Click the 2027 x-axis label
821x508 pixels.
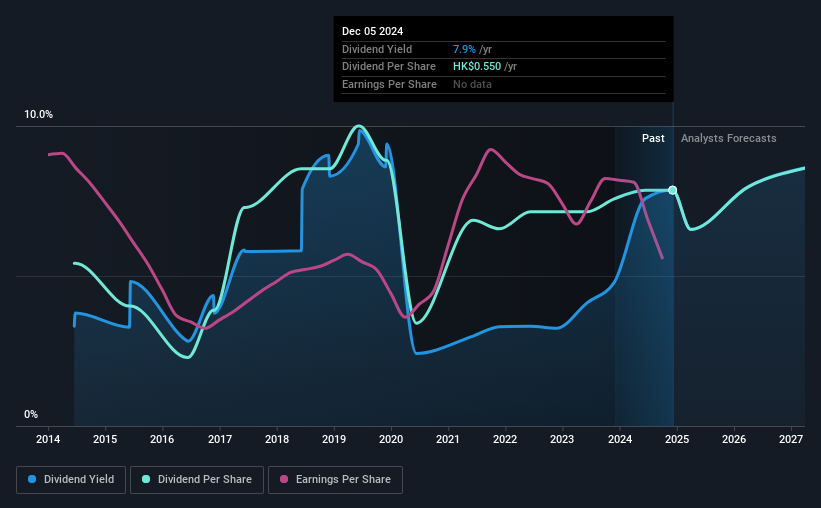791,439
